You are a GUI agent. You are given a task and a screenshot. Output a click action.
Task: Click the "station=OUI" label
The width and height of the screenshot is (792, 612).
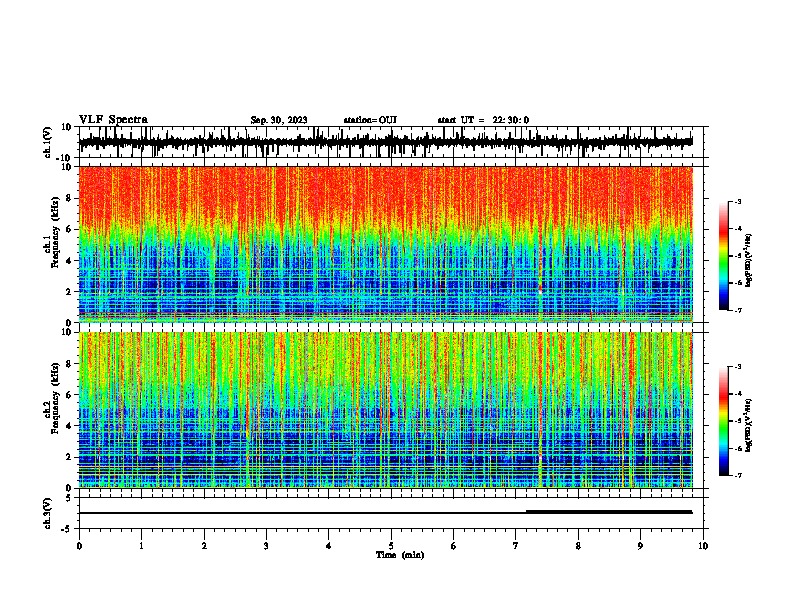370,120
